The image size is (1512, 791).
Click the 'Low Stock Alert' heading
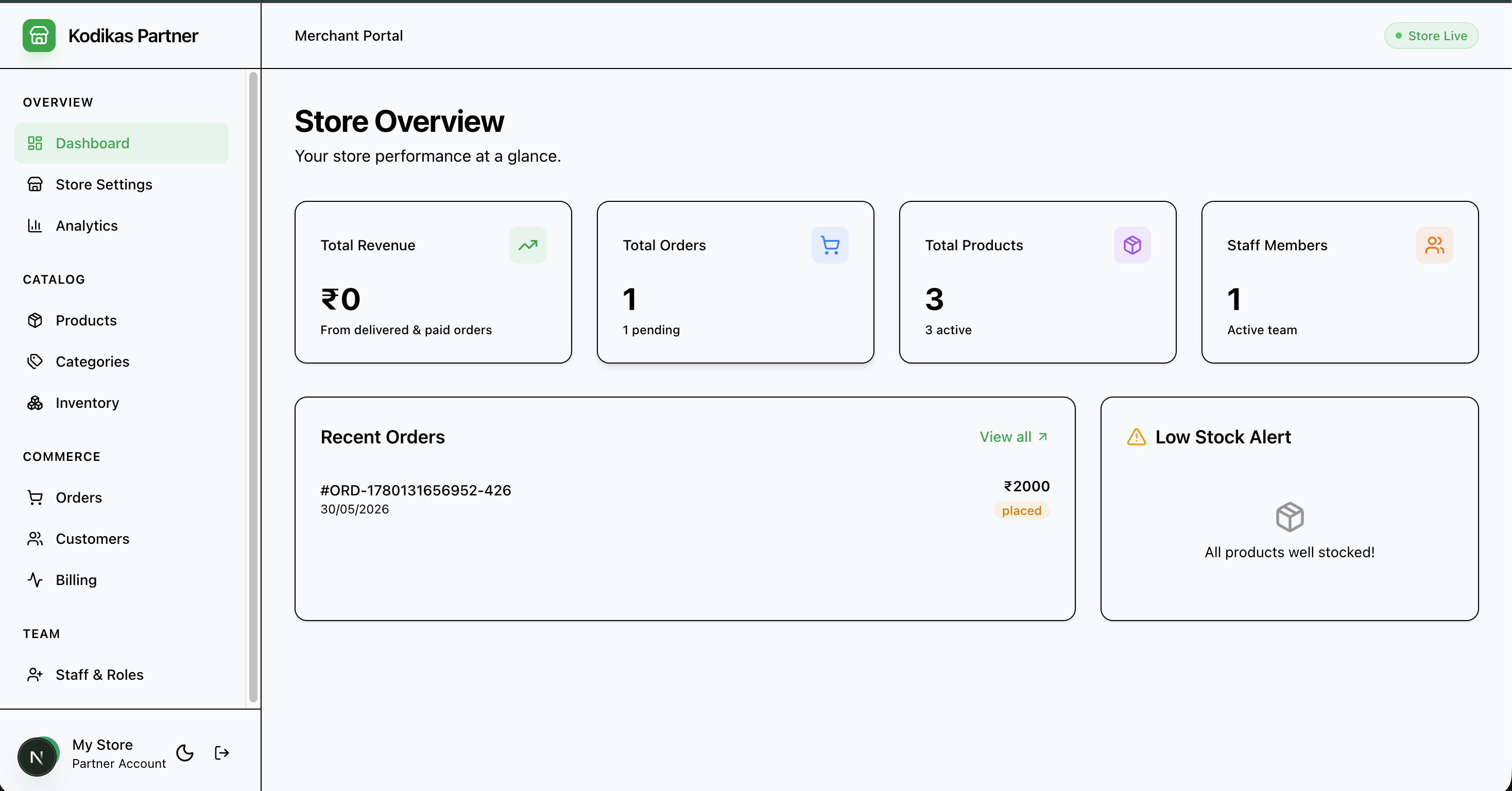1223,437
